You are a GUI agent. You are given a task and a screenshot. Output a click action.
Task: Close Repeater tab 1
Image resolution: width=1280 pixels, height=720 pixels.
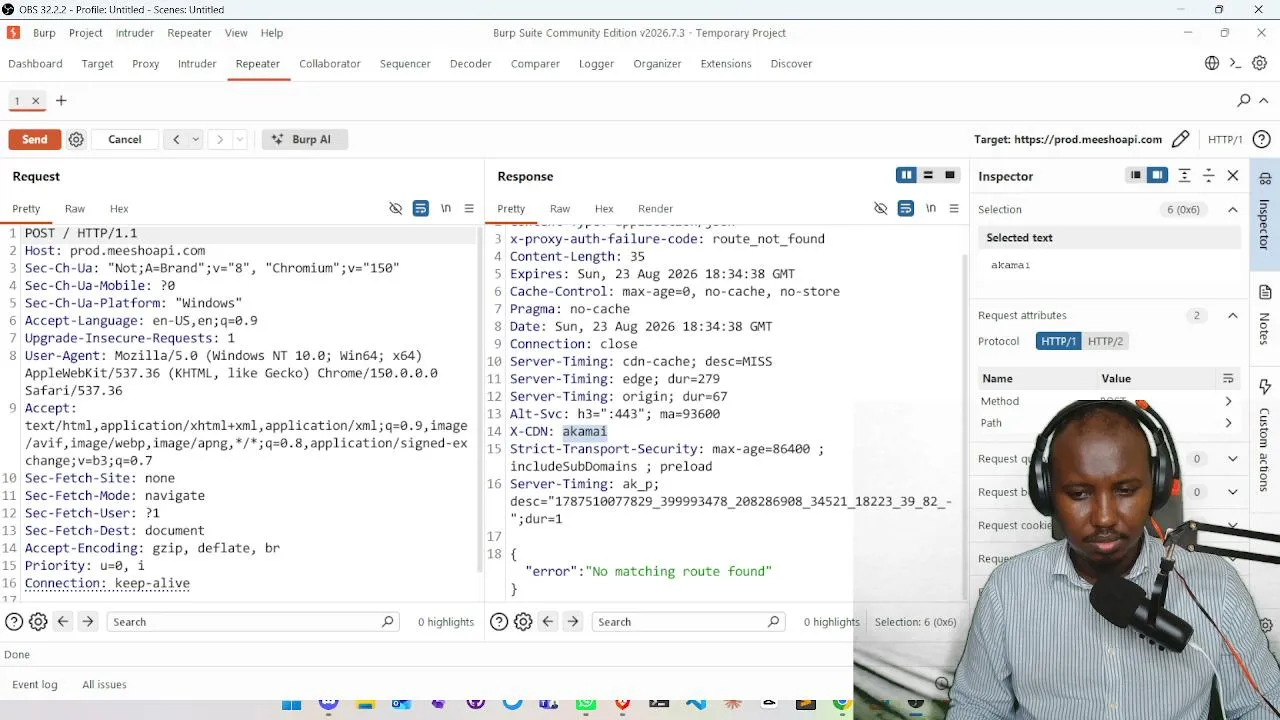tap(35, 100)
